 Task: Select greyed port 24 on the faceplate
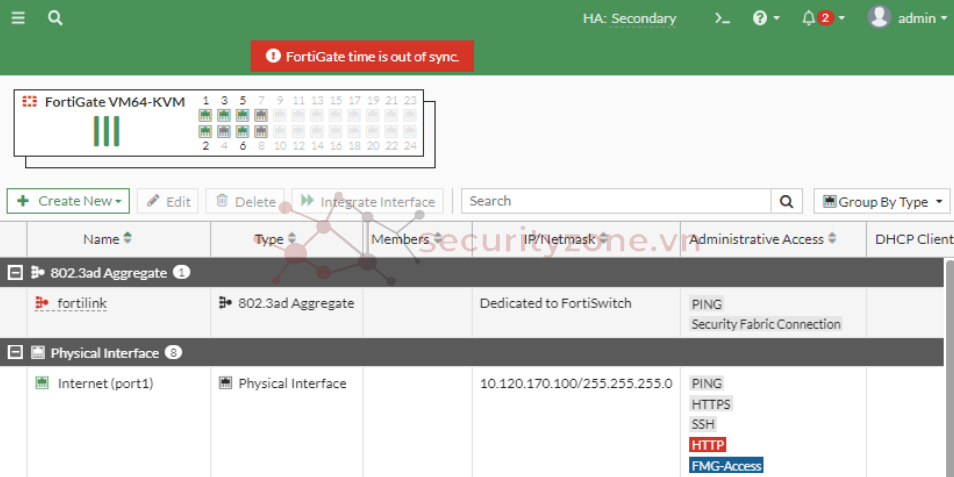coord(410,131)
